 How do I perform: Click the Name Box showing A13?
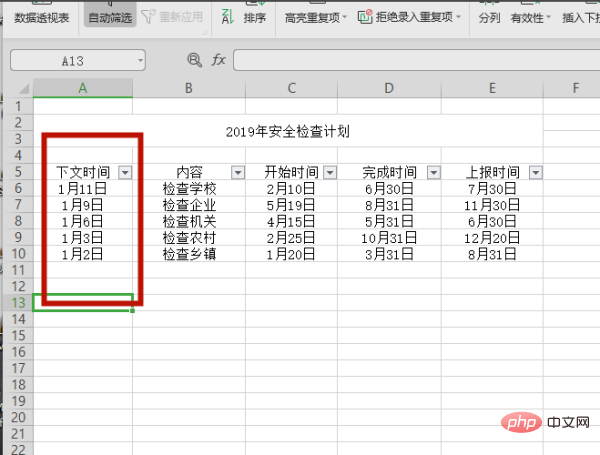tap(73, 60)
